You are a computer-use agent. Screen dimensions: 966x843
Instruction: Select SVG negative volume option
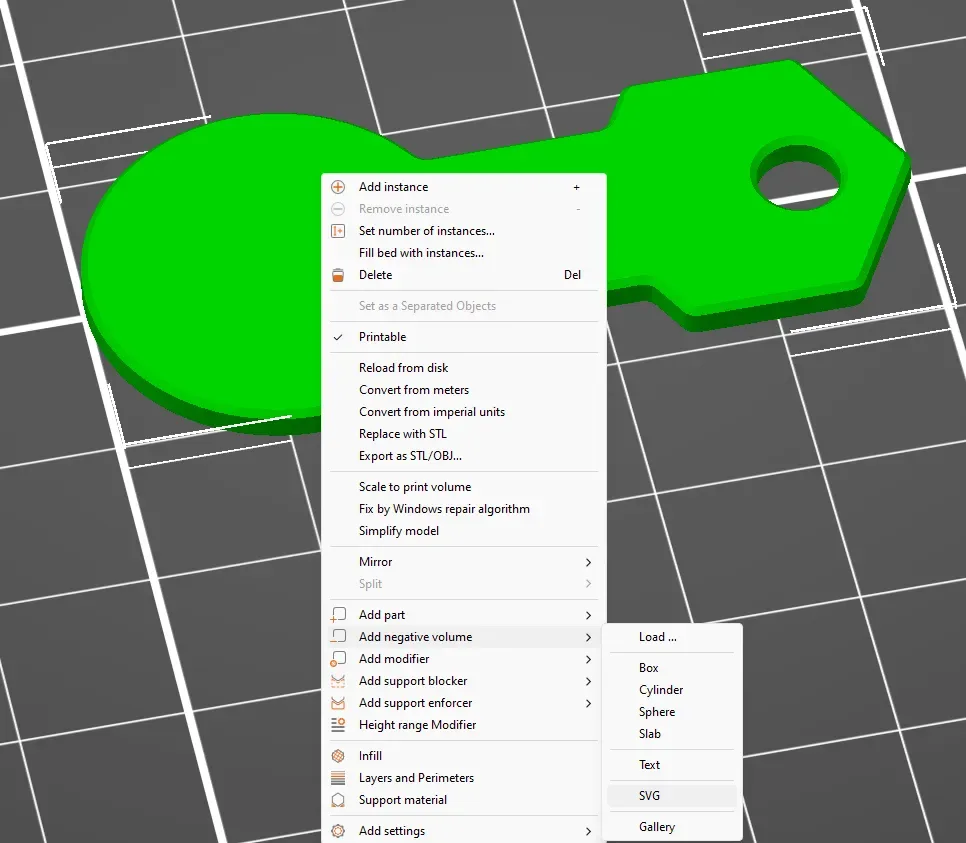672,796
